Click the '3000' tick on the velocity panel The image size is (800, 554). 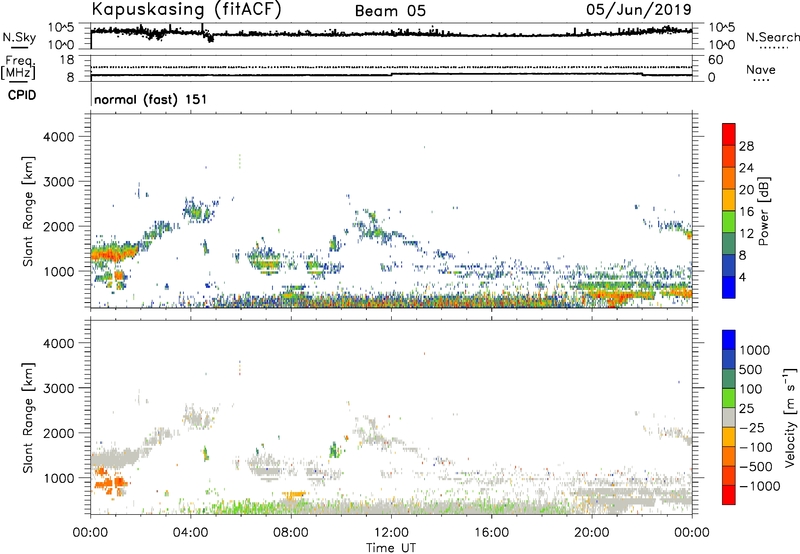(x=58, y=388)
